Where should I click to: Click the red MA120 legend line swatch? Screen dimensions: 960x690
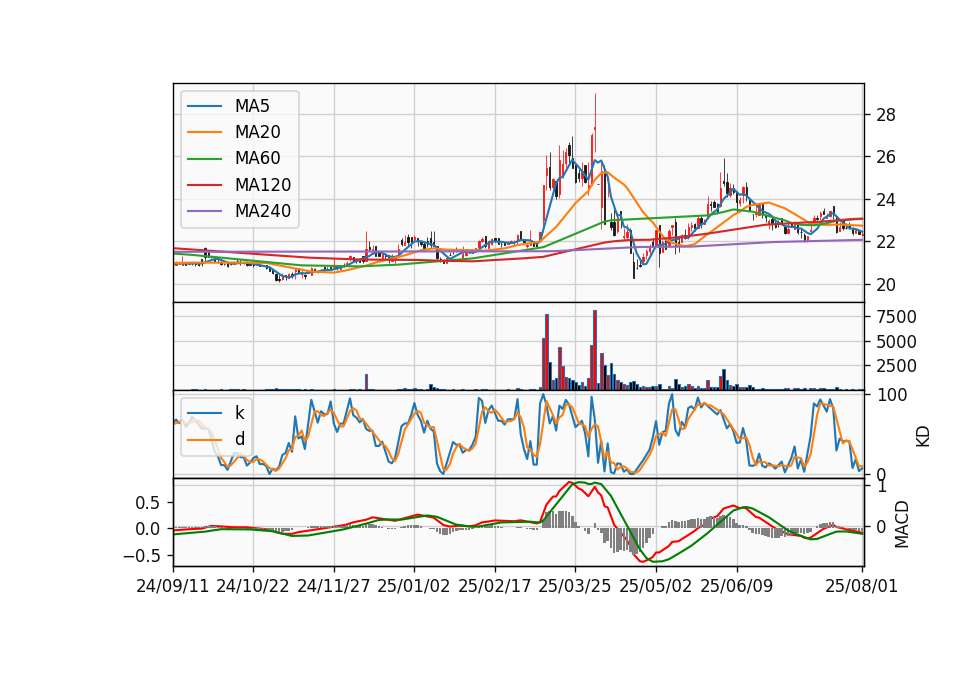(204, 185)
